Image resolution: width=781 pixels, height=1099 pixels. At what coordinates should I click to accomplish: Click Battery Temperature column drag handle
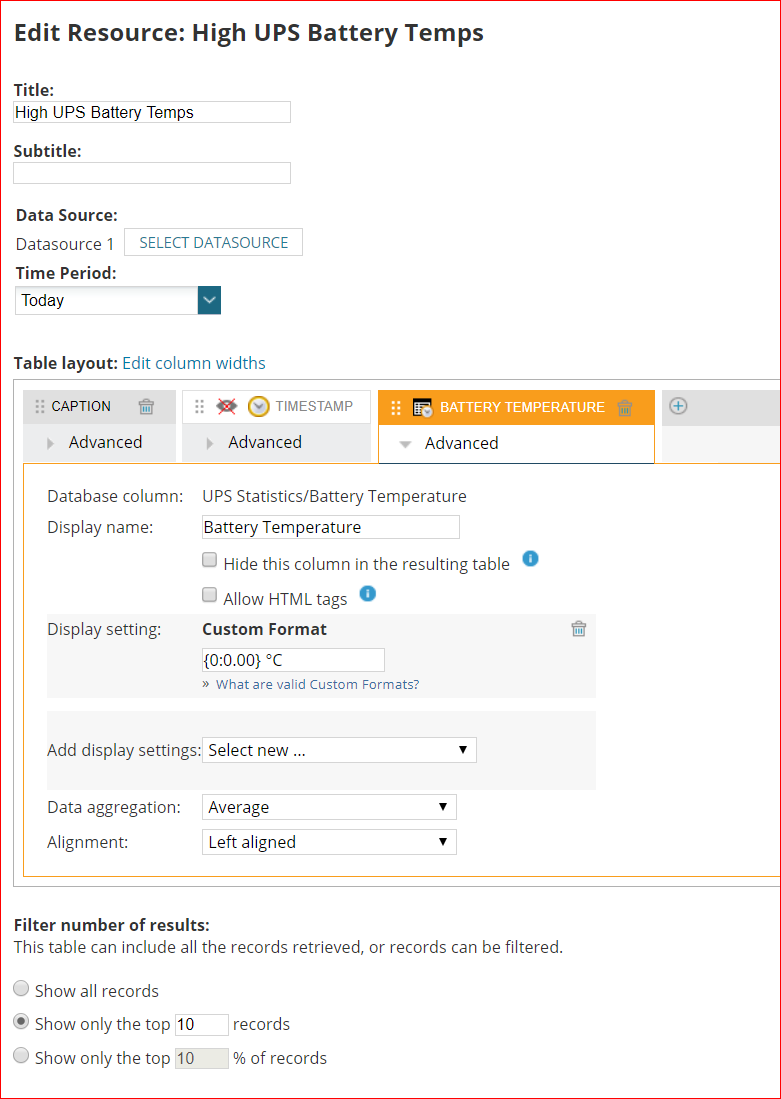(x=396, y=408)
